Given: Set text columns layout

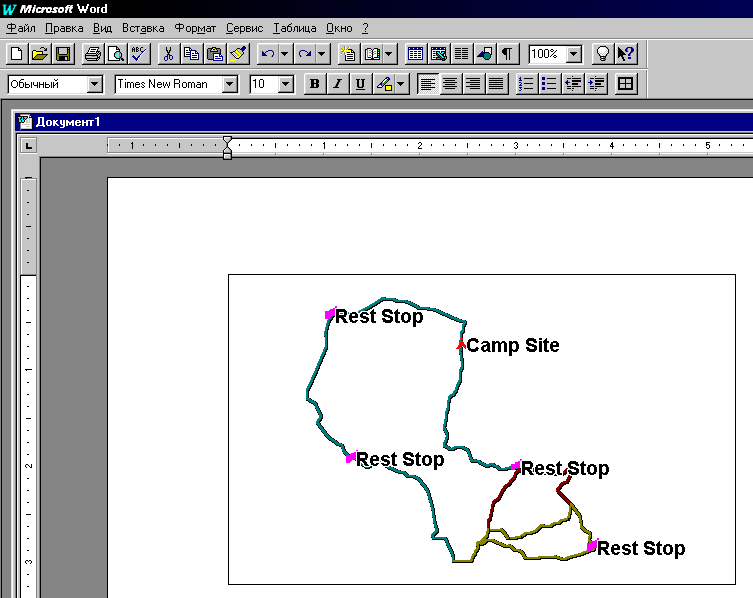Looking at the screenshot, I should click(x=462, y=54).
